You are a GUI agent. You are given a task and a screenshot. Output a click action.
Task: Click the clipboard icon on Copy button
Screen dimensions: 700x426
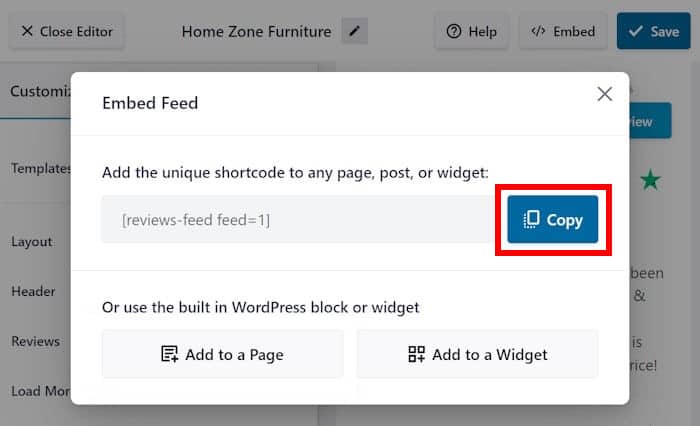click(x=532, y=219)
